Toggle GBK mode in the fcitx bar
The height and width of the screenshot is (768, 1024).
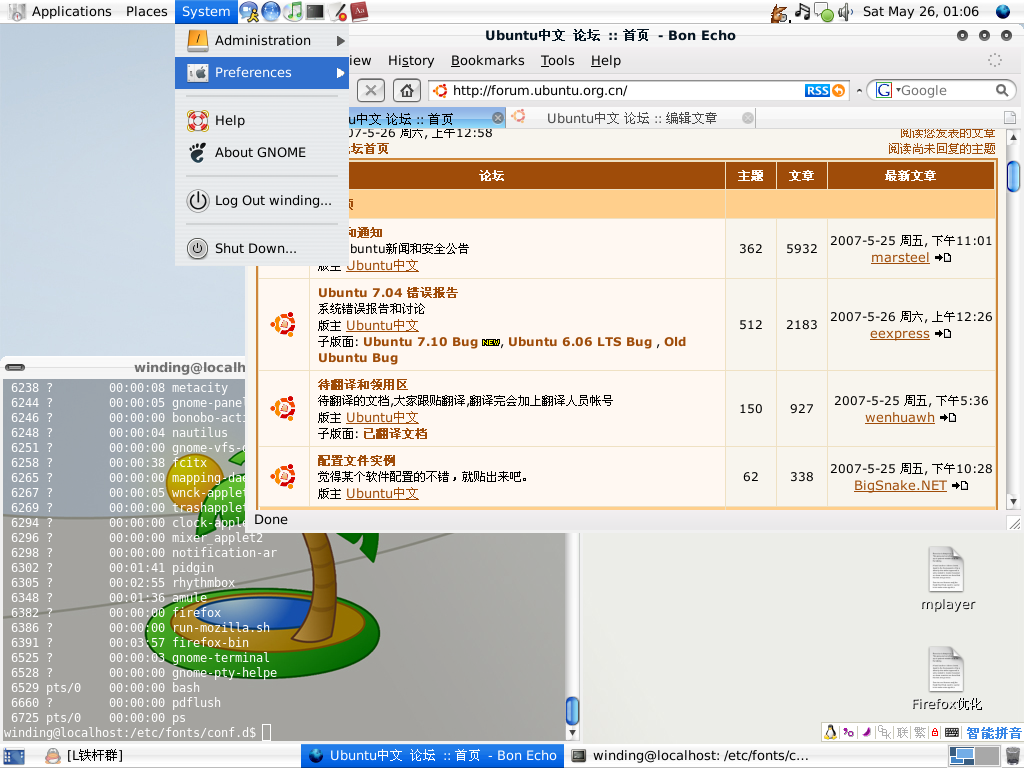[884, 732]
